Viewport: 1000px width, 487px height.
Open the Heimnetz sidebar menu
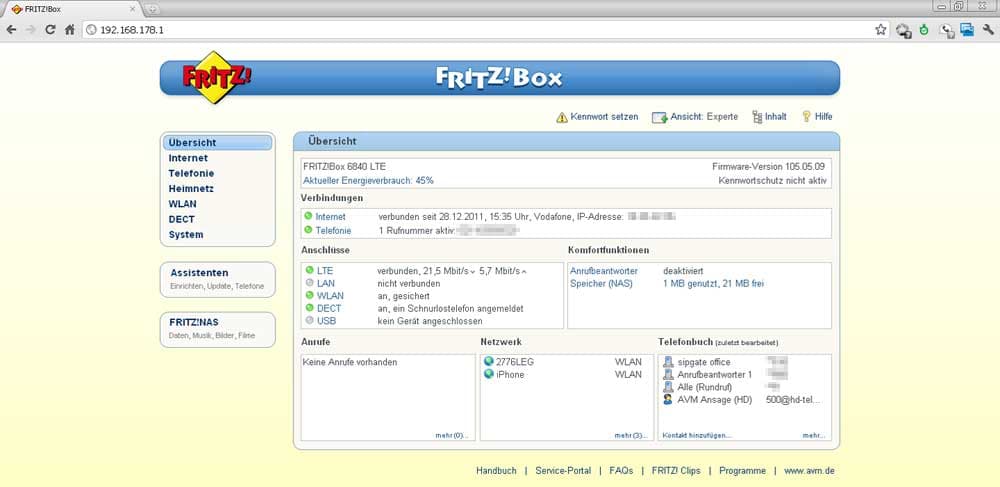point(191,189)
